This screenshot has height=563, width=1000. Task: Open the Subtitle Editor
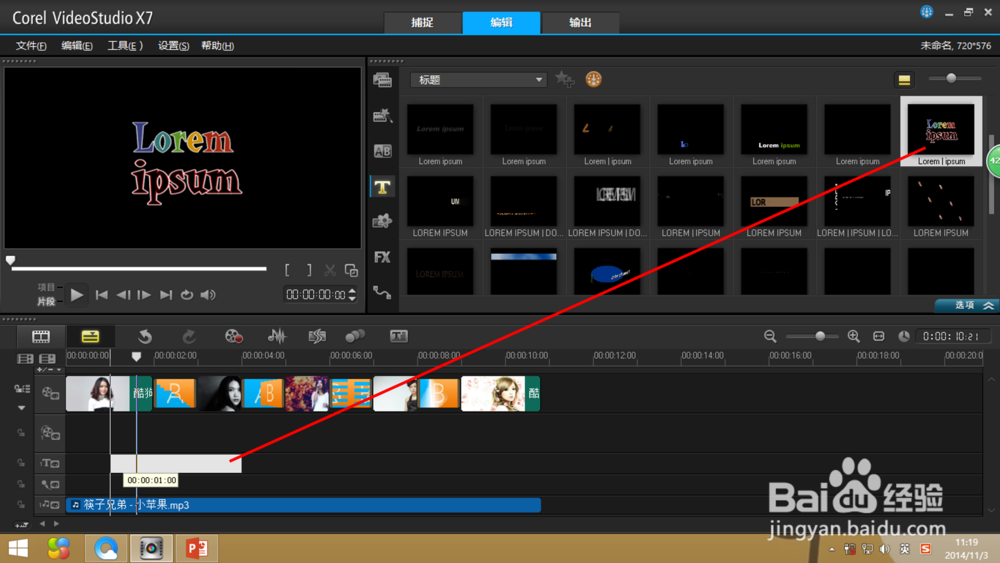click(x=399, y=336)
